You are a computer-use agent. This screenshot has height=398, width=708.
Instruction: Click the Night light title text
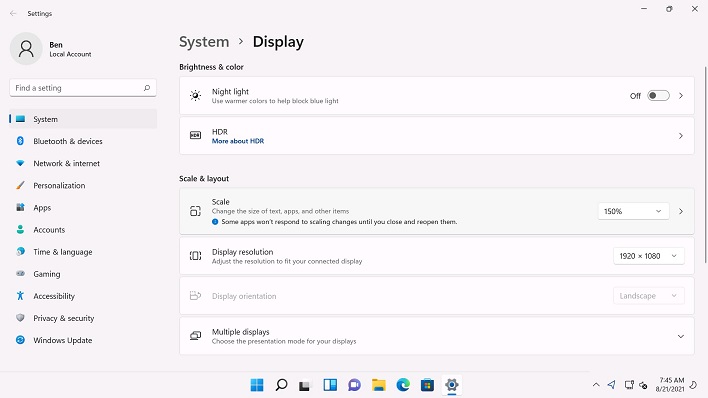[x=230, y=92]
